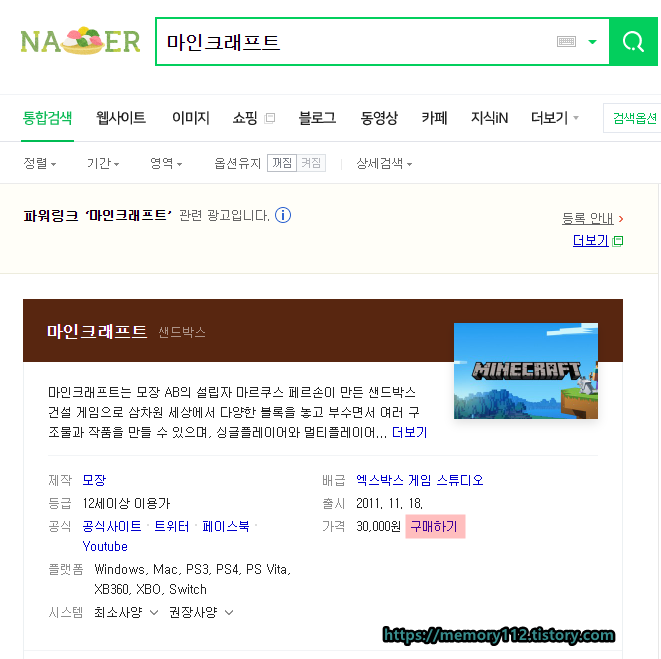The image size is (661, 659).
Task: Open the 기간 period dropdown
Action: coord(103,163)
